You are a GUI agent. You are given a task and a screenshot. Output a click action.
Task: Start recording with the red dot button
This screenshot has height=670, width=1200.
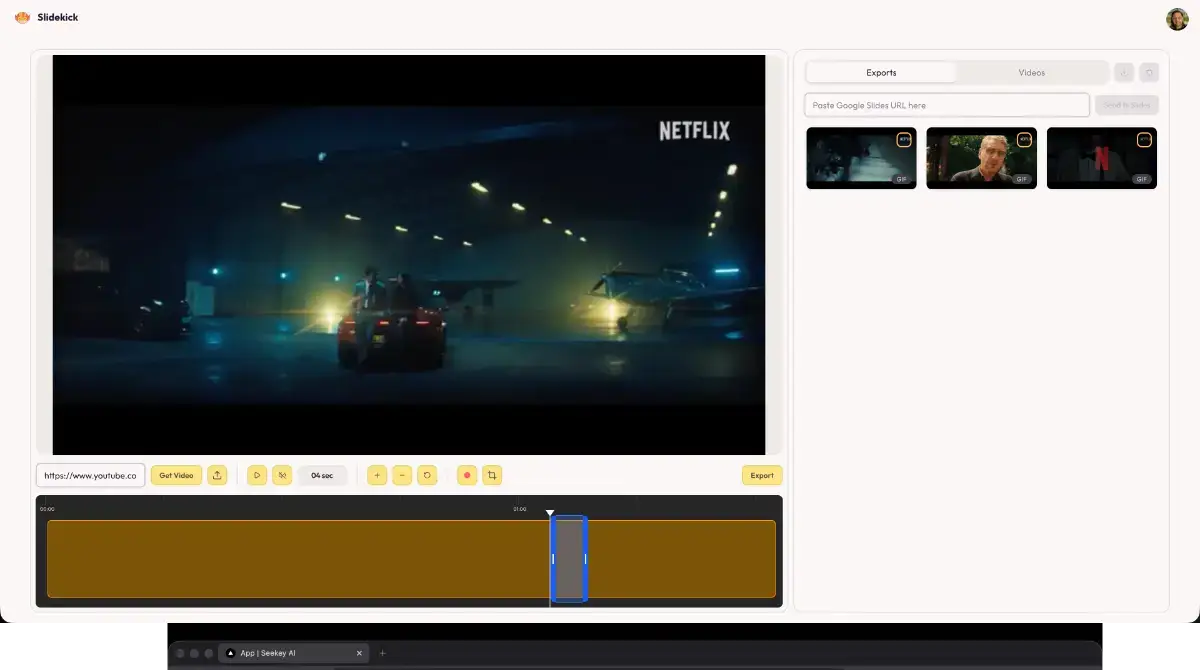[x=467, y=475]
